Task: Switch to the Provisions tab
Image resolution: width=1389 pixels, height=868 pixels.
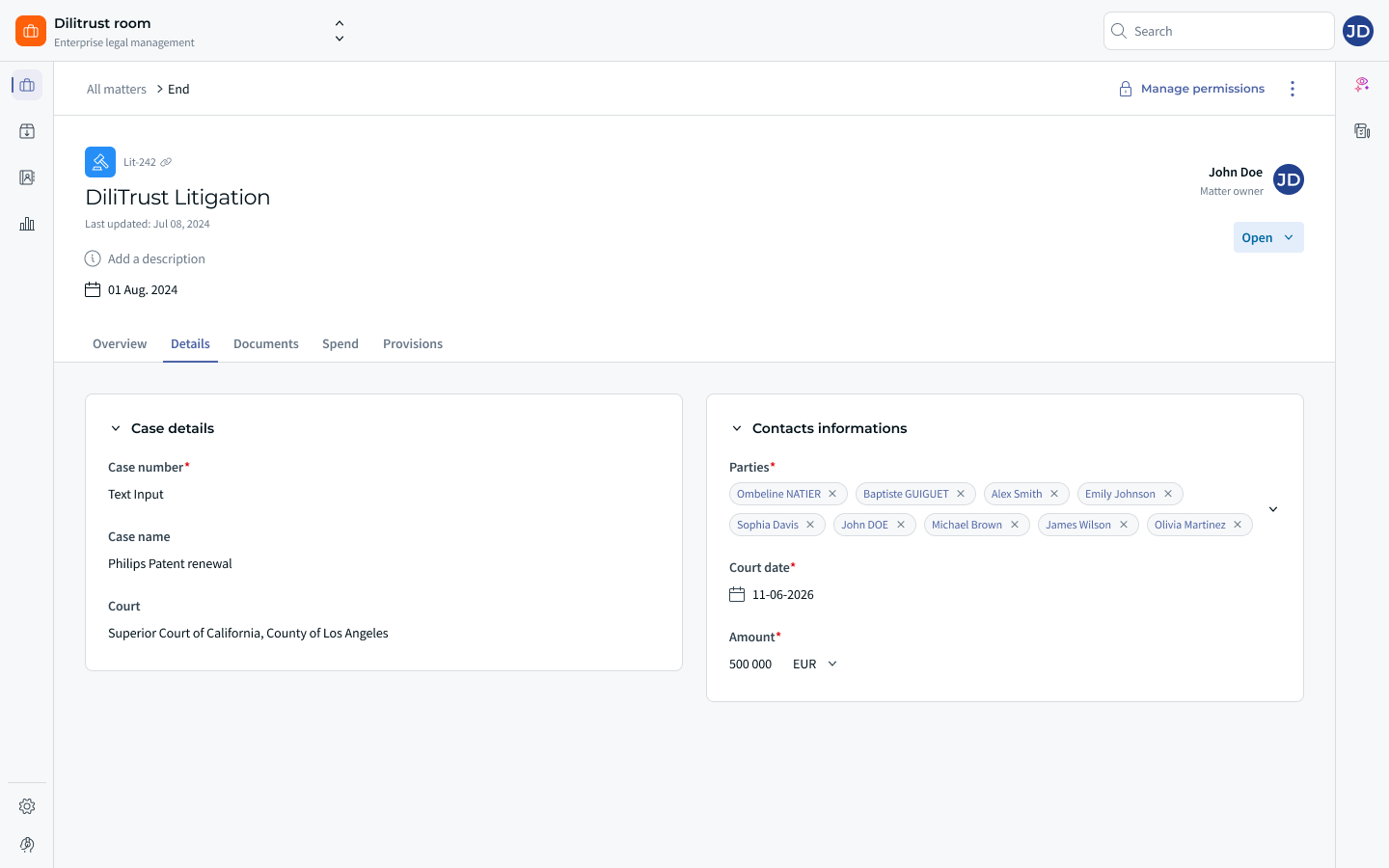Action: [x=413, y=343]
